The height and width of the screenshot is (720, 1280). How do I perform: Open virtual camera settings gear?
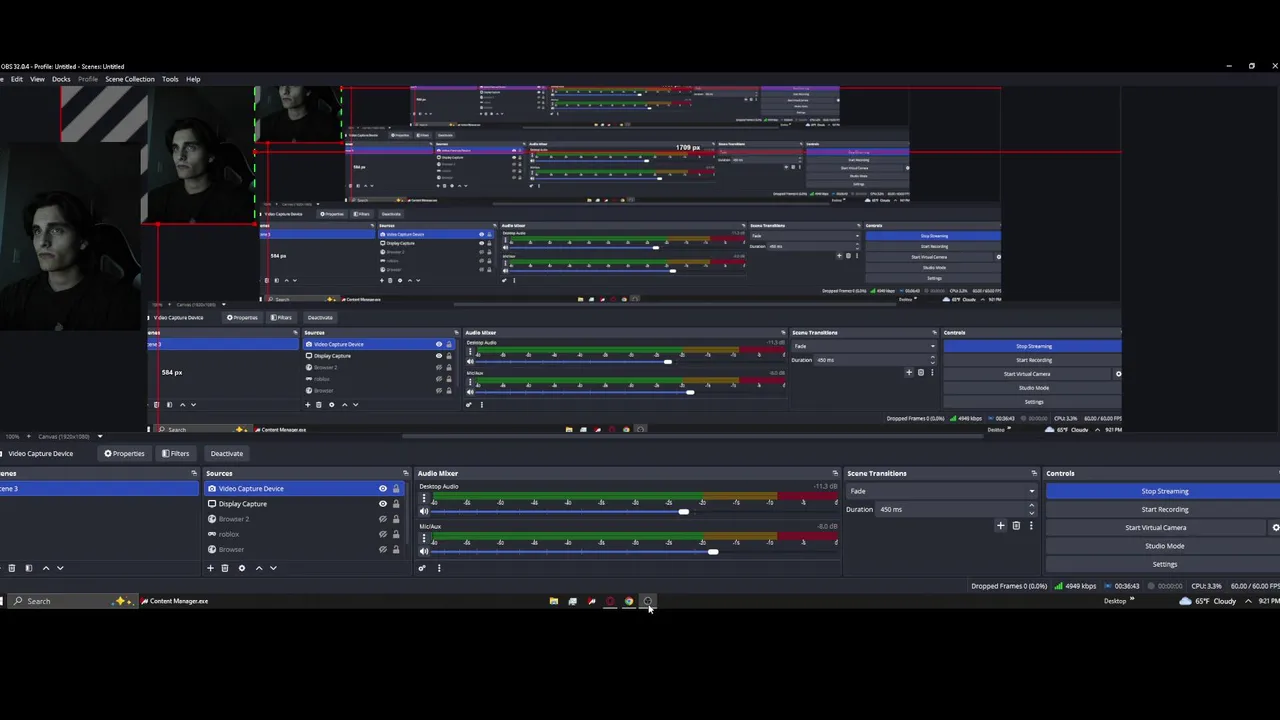pos(1275,527)
